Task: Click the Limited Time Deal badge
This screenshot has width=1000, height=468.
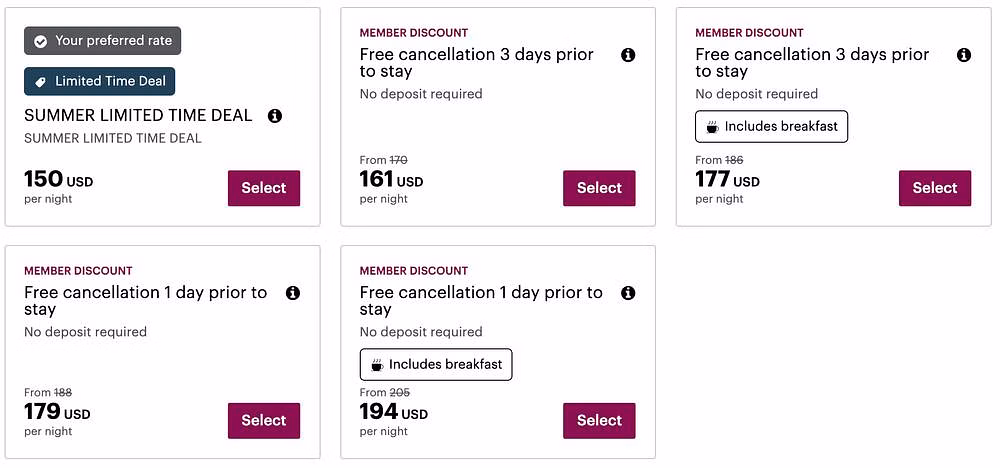Action: point(99,82)
